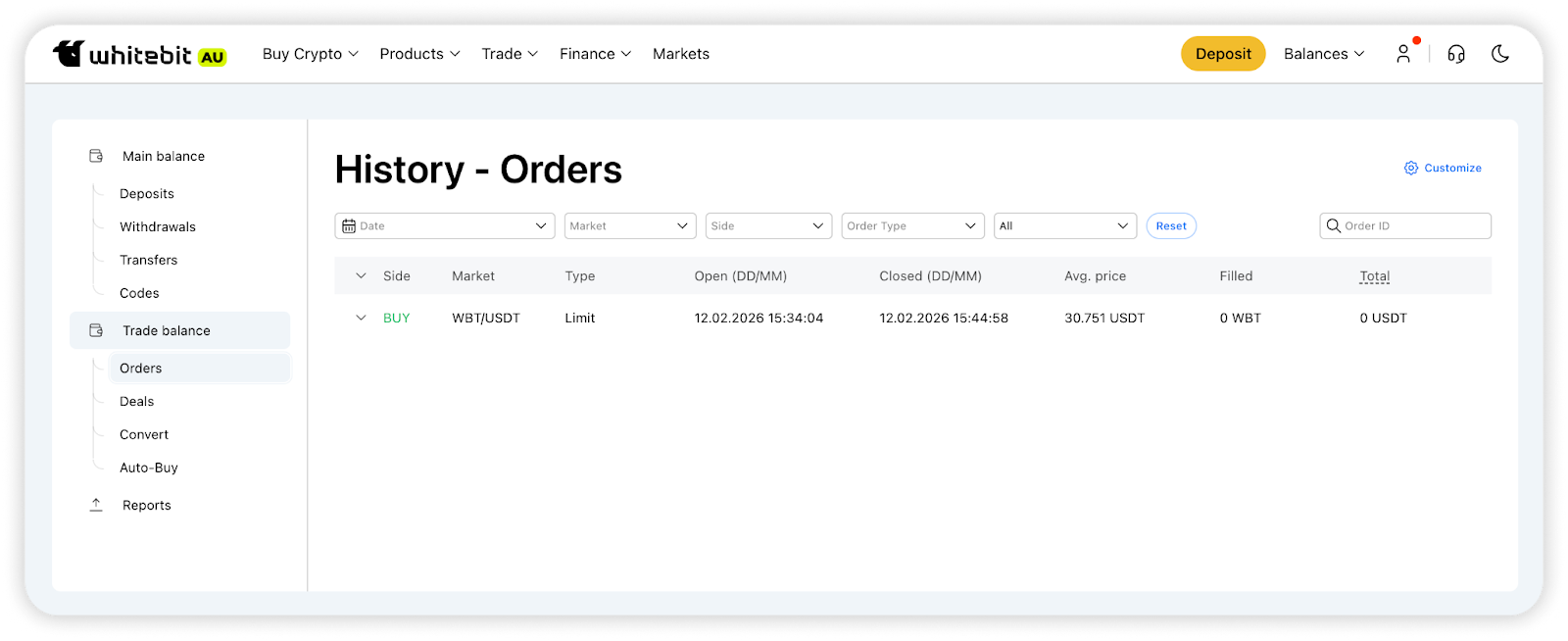Open the Side filter dropdown

tap(767, 225)
